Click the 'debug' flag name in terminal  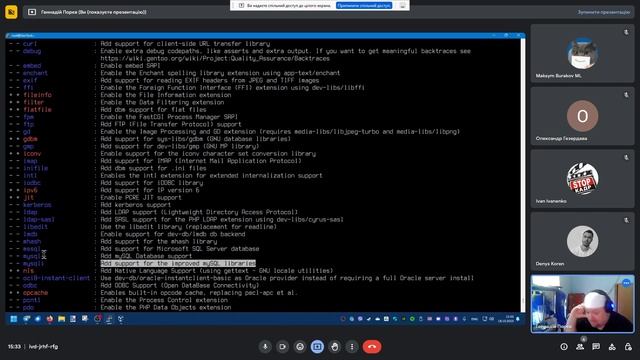tap(32, 51)
